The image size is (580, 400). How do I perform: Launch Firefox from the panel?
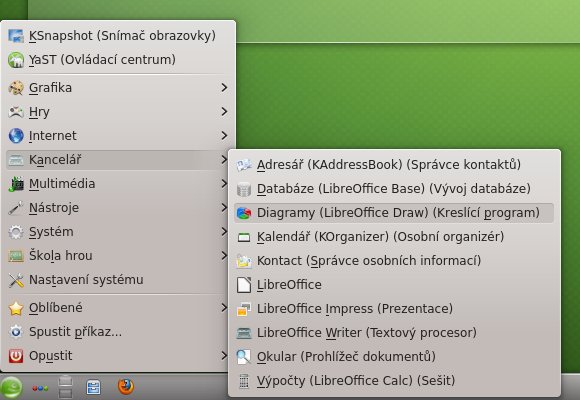pos(126,387)
